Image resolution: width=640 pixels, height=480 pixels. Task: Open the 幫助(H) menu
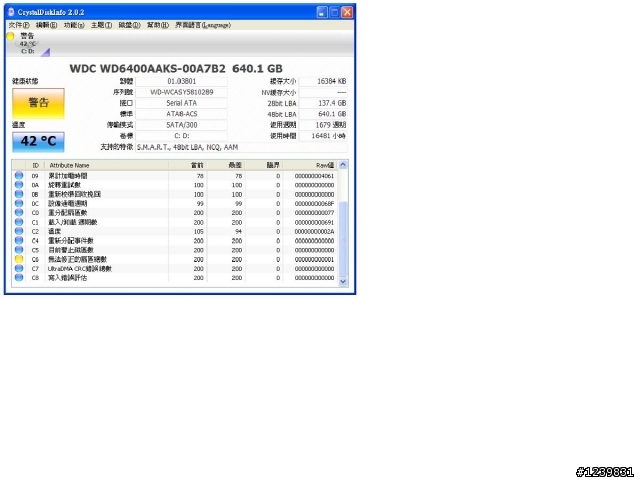(158, 25)
